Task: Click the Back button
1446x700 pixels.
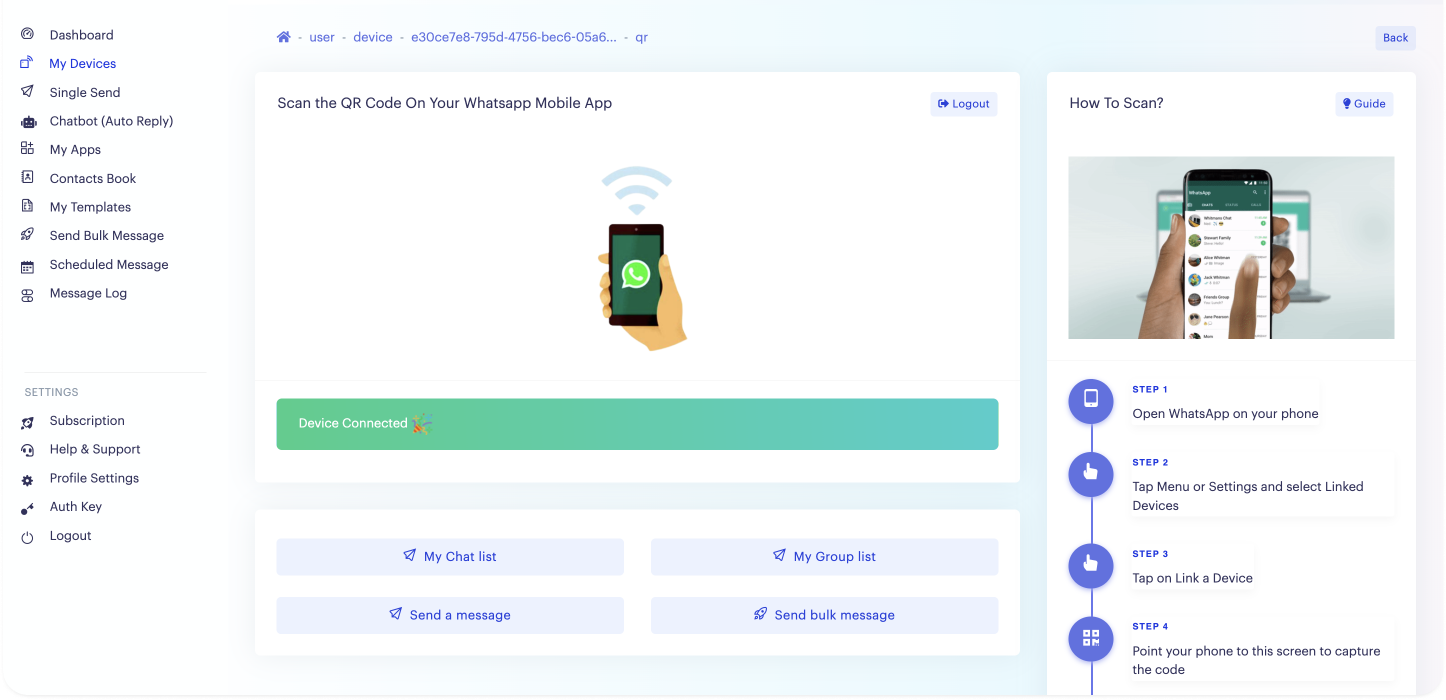Action: pyautogui.click(x=1396, y=38)
